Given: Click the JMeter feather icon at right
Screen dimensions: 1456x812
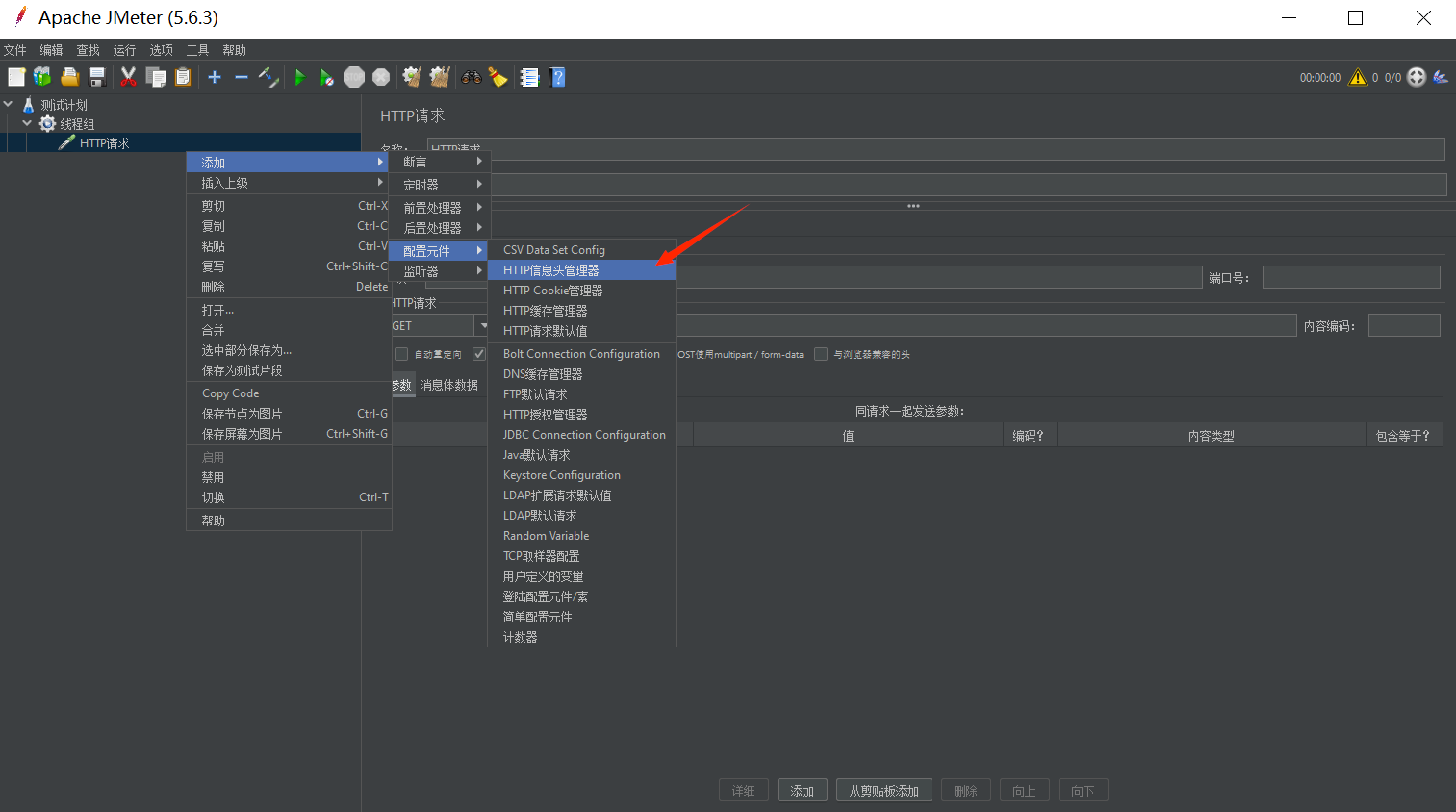Looking at the screenshot, I should pos(1441,77).
